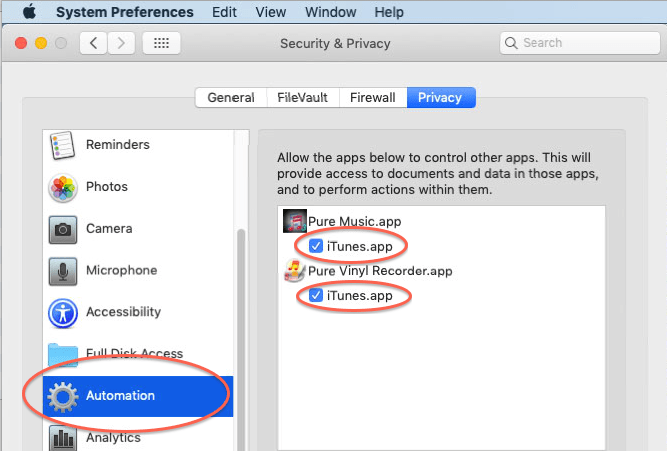Choose Photos text in the privacy list
The height and width of the screenshot is (451, 667).
(x=107, y=187)
